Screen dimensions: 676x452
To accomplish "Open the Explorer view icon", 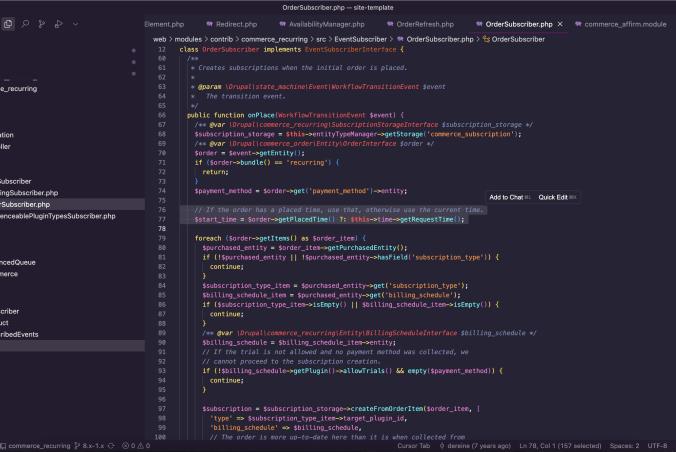I will (x=8, y=24).
